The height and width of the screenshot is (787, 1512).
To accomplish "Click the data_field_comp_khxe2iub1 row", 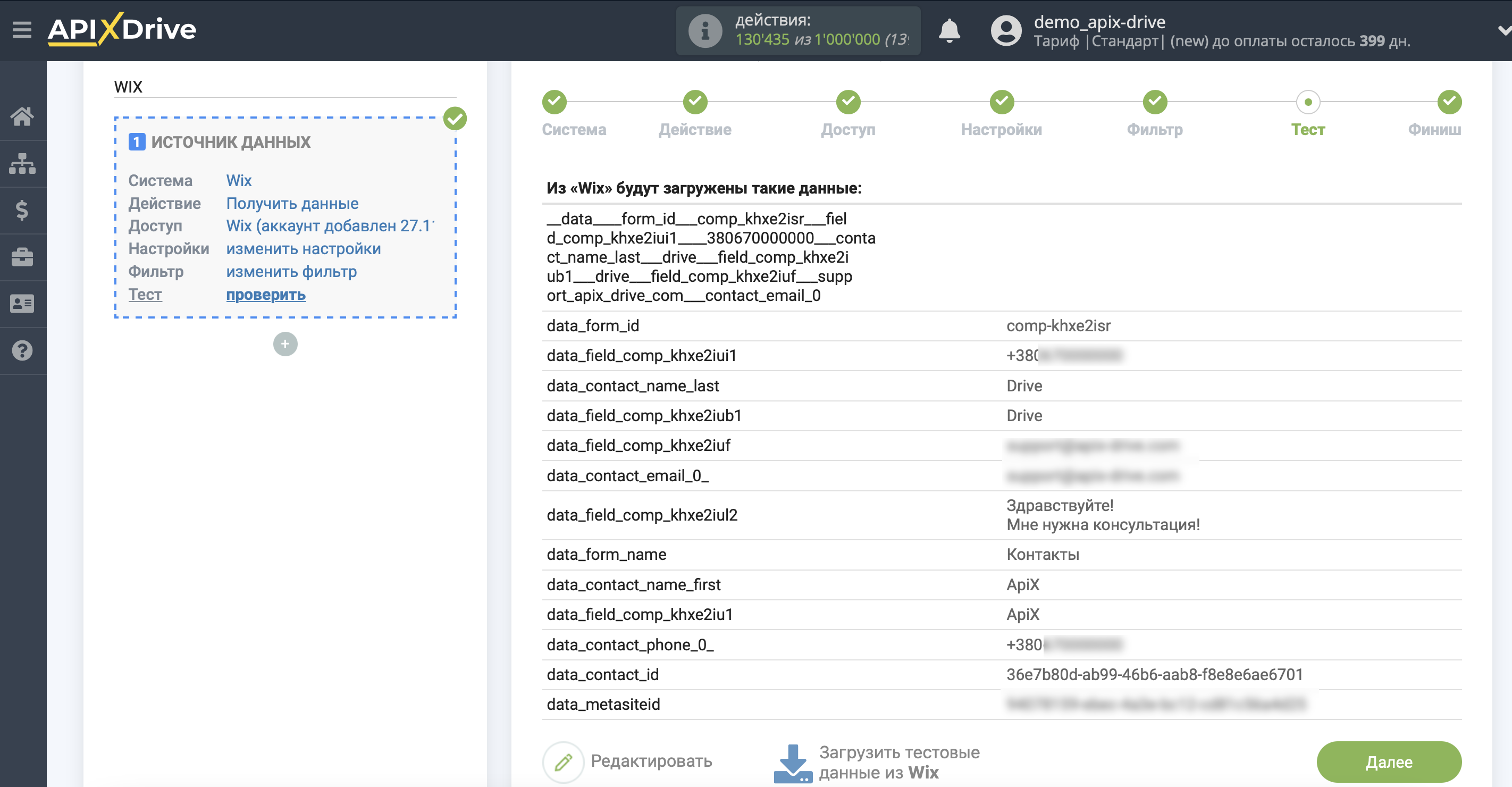I will point(1001,415).
